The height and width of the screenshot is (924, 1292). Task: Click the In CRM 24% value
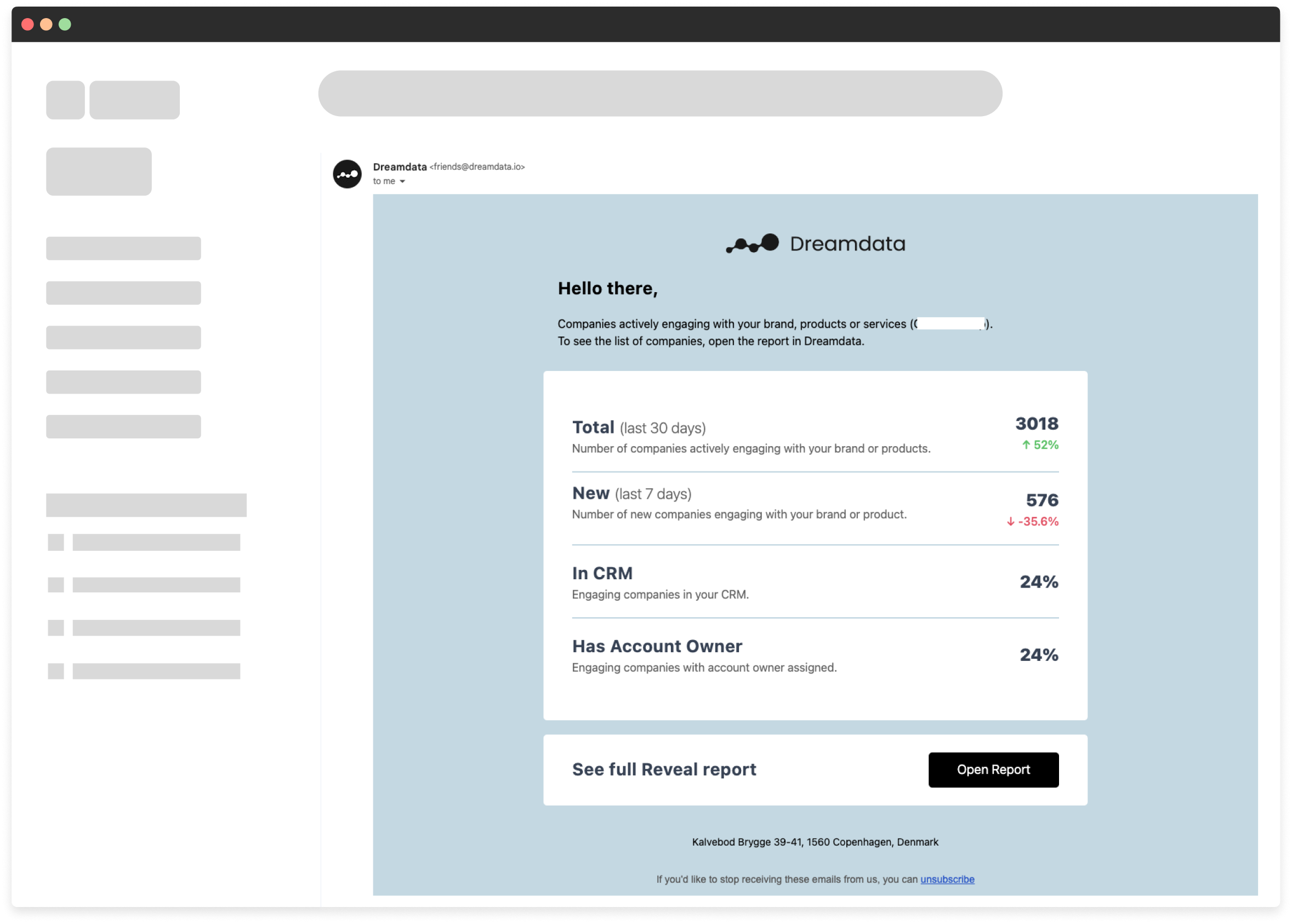(1039, 582)
